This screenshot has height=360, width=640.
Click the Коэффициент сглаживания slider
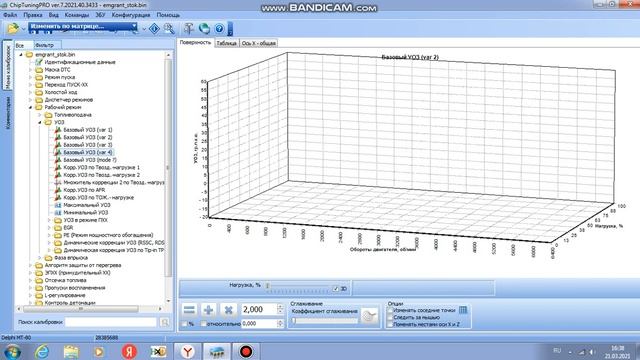(x=324, y=320)
